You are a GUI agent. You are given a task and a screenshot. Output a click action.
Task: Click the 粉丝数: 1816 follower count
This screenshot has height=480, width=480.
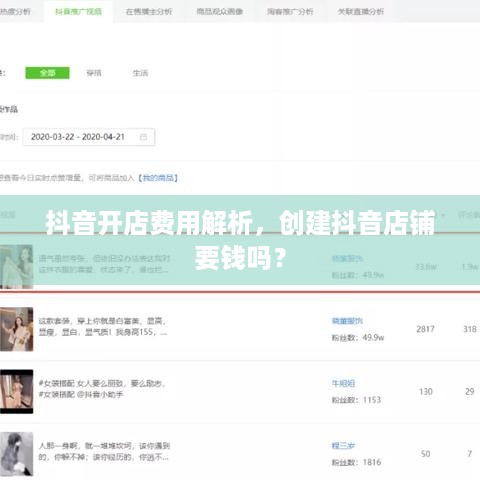pyautogui.click(x=356, y=462)
